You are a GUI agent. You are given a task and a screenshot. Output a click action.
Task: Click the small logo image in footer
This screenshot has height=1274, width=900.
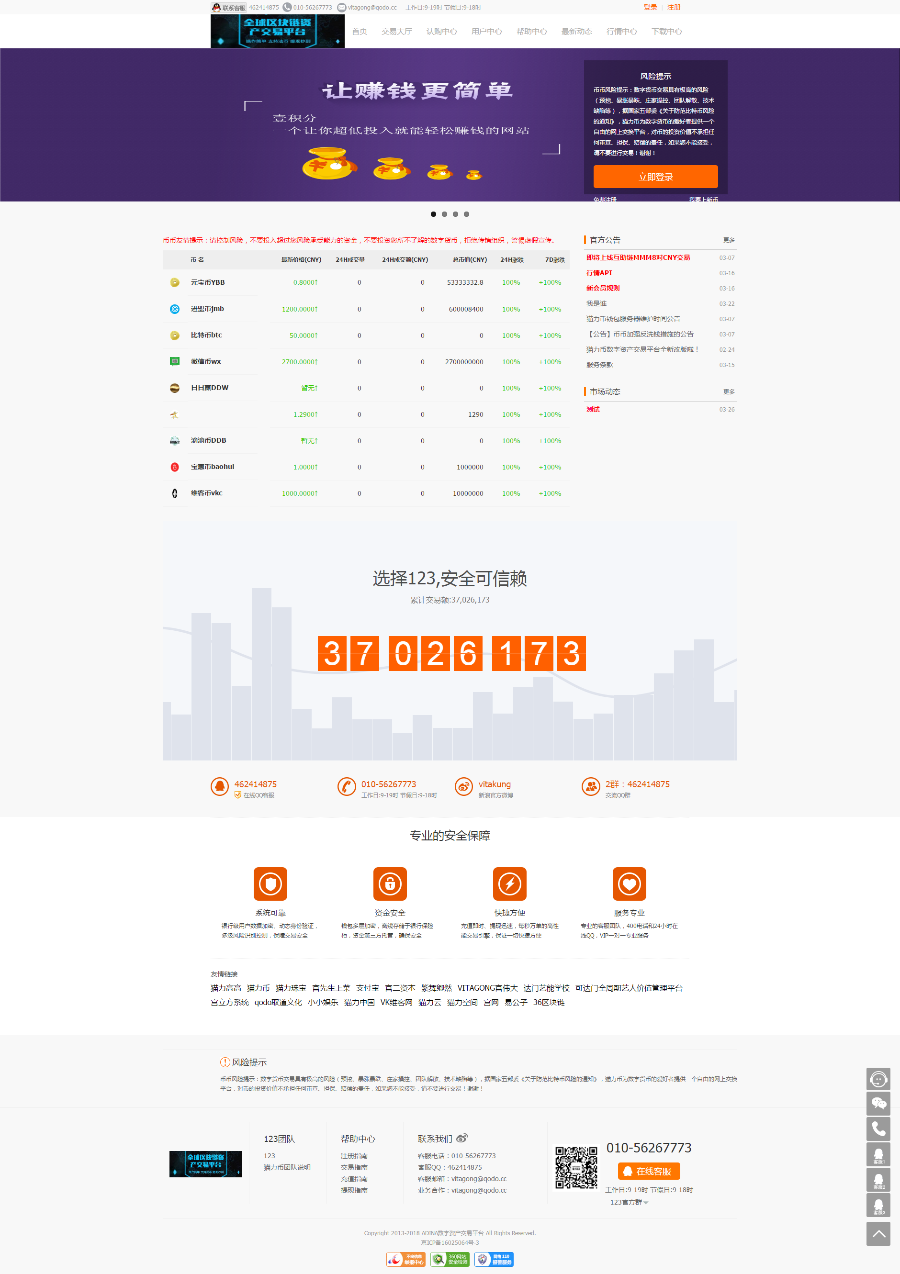(x=205, y=1164)
